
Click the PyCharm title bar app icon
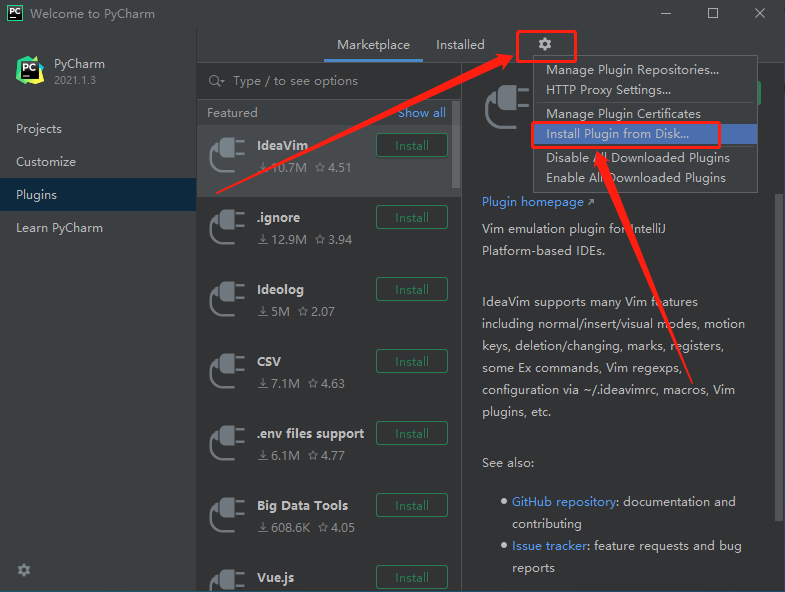pos(15,13)
